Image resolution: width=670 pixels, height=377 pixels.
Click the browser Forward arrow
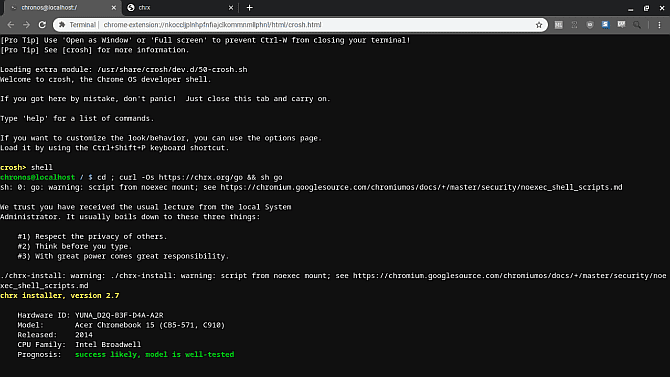[26, 25]
